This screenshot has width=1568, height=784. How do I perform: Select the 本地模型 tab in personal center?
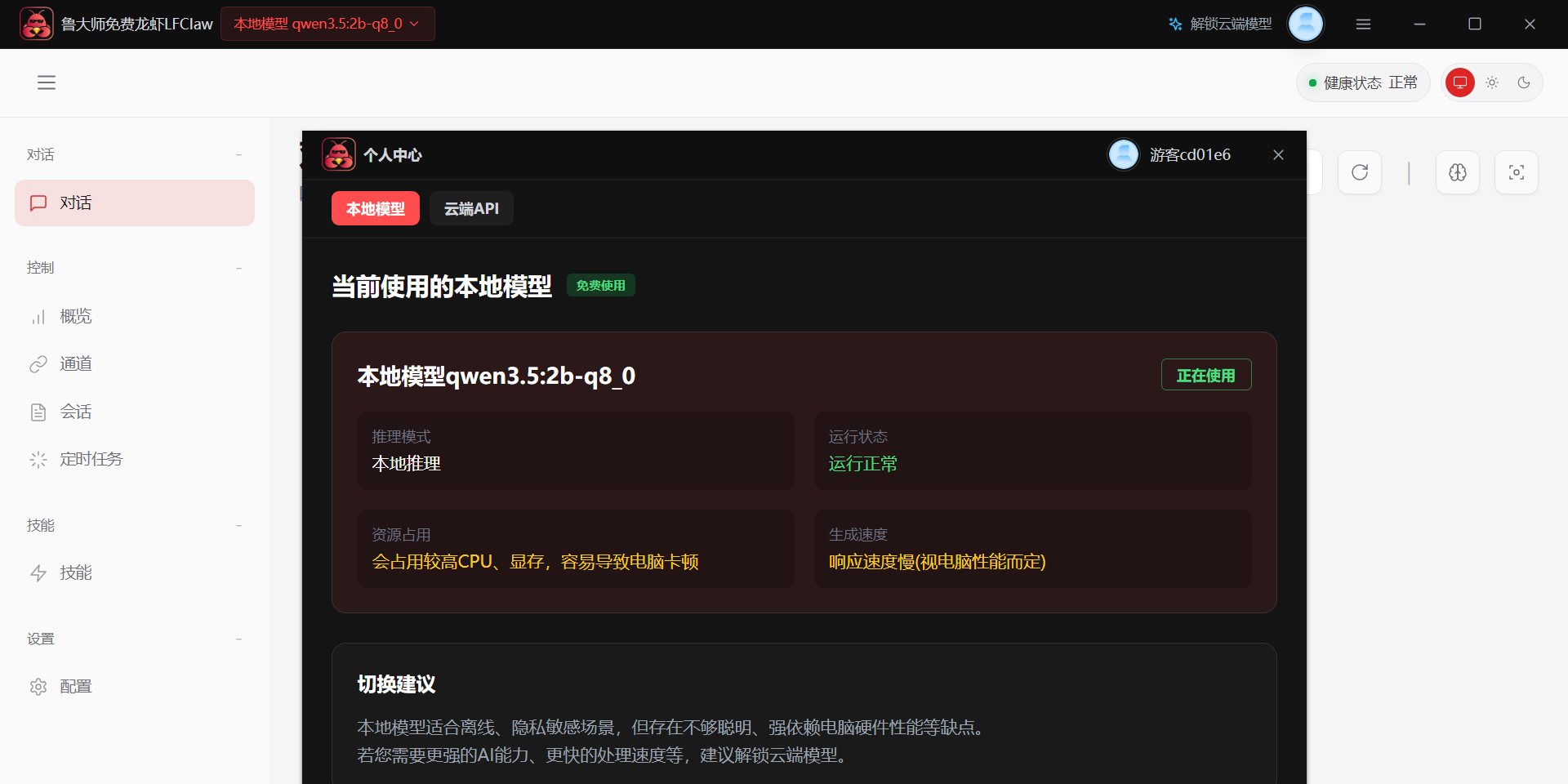(x=375, y=208)
